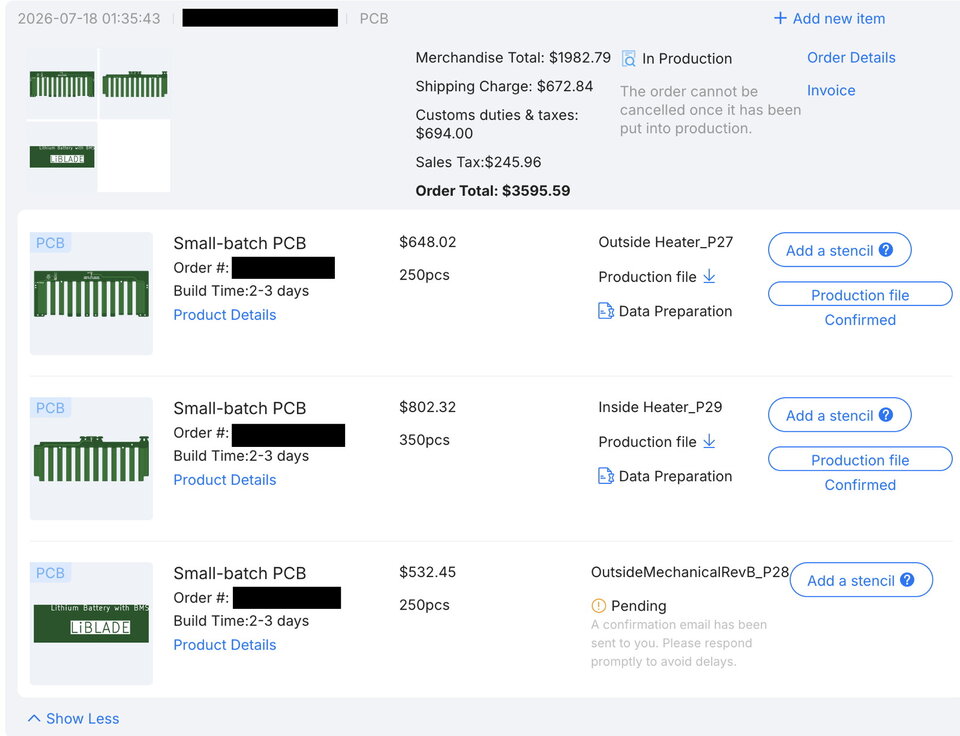
Task: Open Order Details link
Action: (851, 58)
